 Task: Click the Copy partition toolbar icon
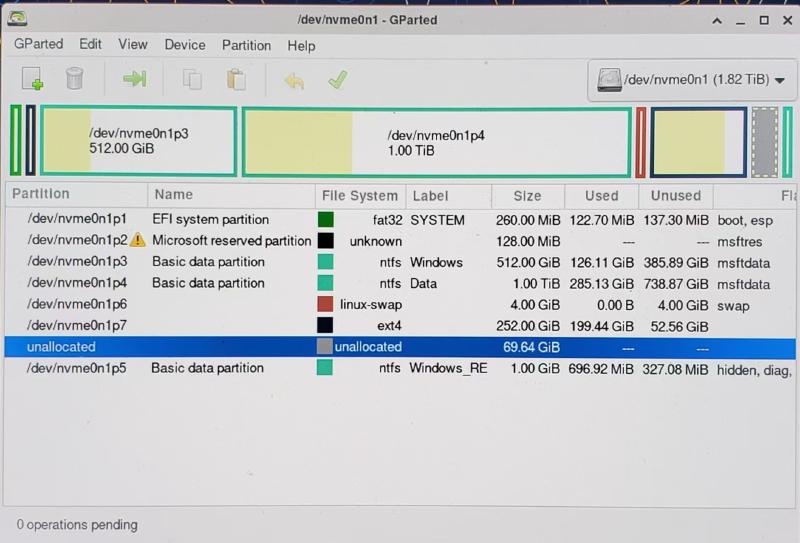[x=192, y=79]
